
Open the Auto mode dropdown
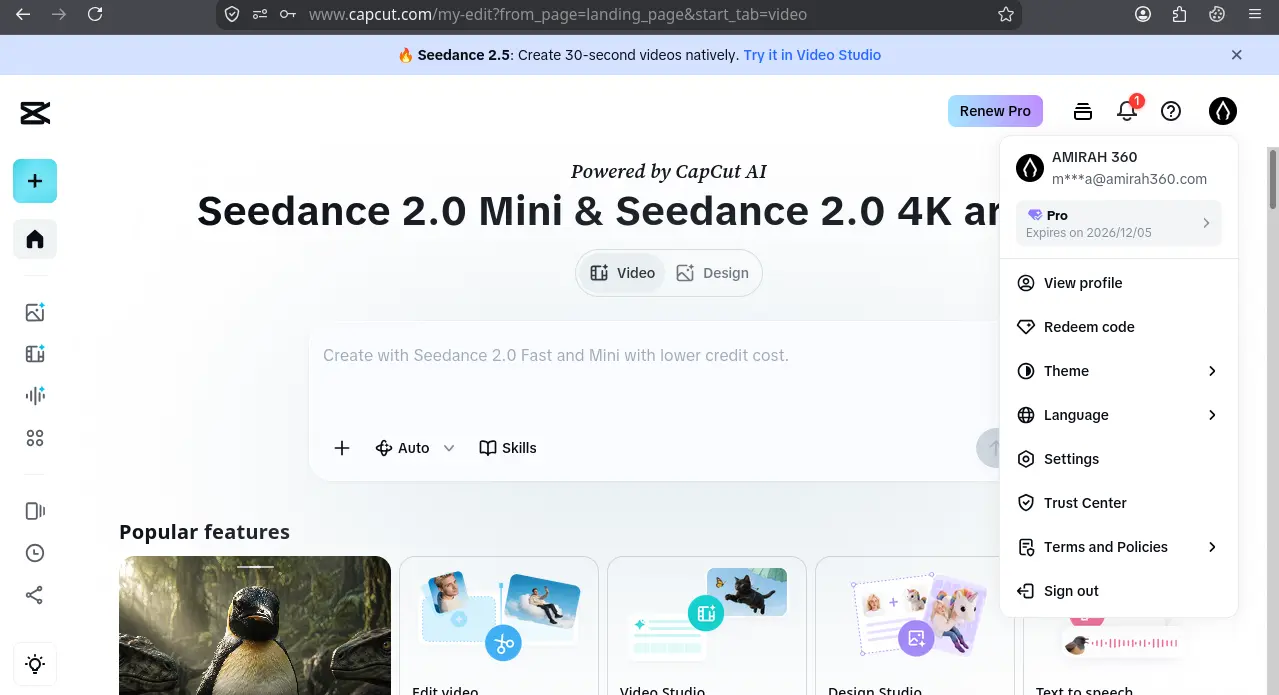pos(415,448)
